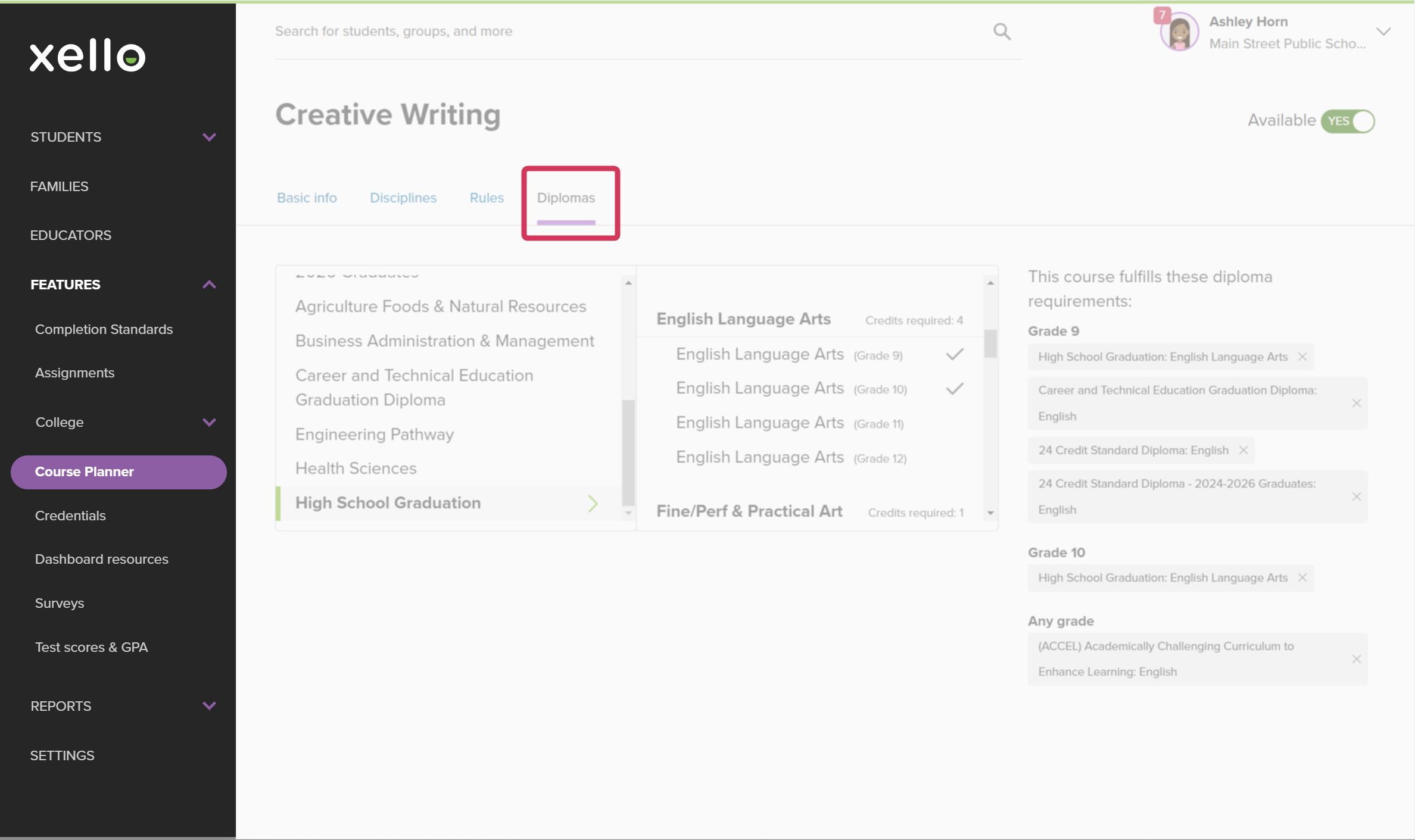Click the requirements list scrollbar thumb

990,344
